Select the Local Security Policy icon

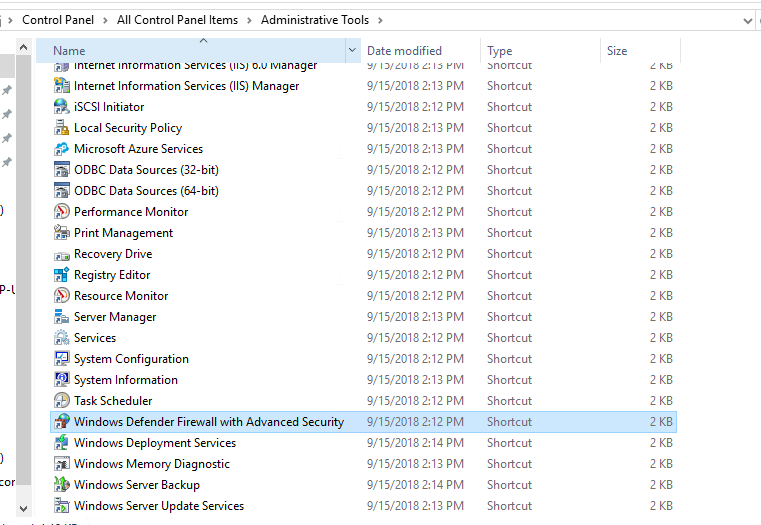pos(62,128)
